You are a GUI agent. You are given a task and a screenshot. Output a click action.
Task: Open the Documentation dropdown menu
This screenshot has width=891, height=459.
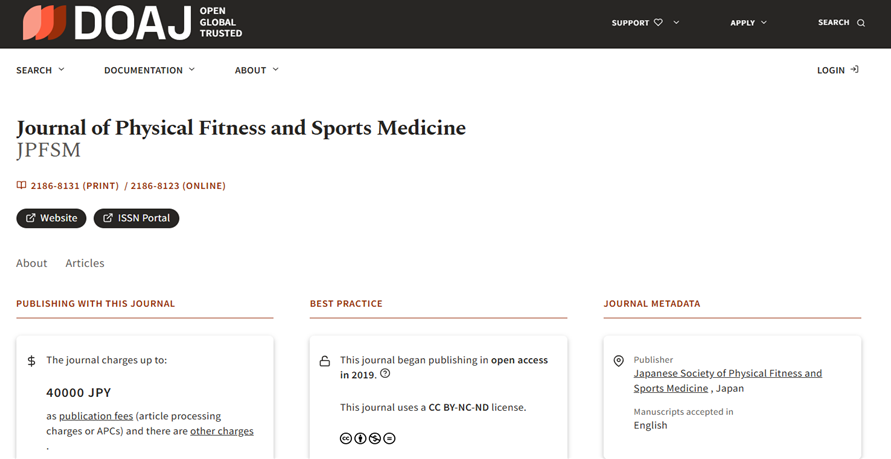[149, 70]
